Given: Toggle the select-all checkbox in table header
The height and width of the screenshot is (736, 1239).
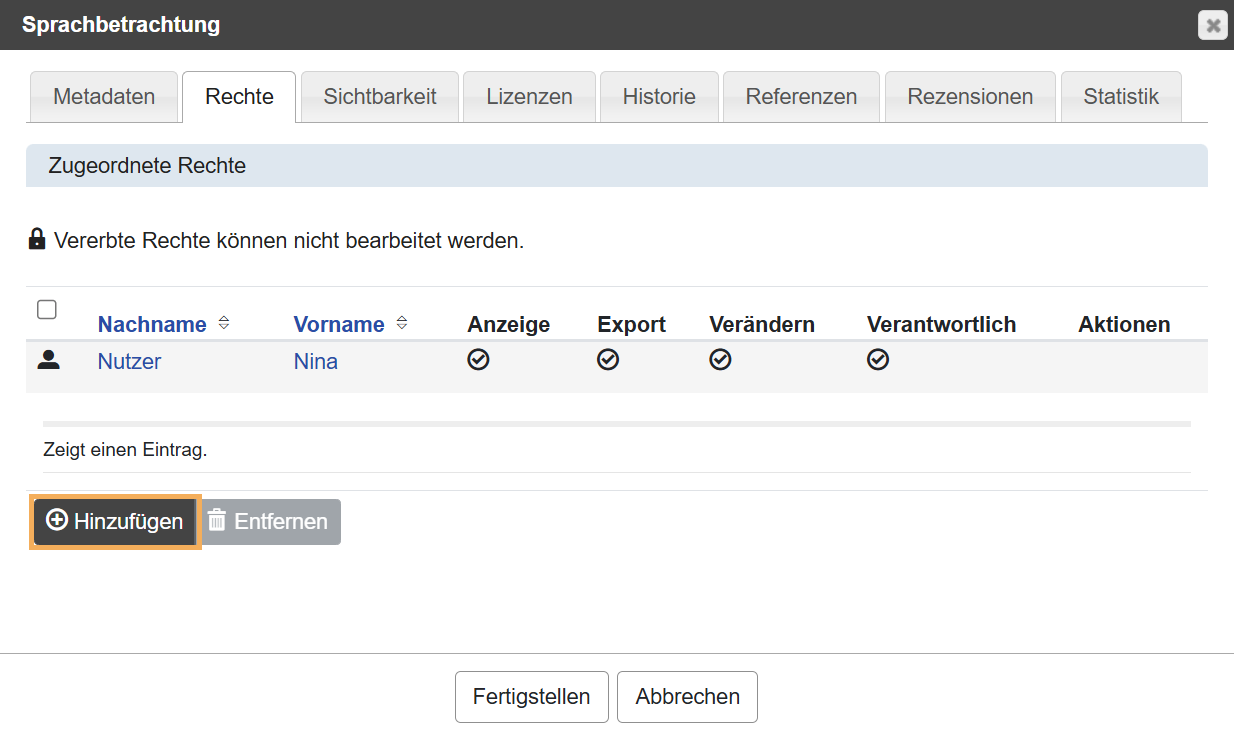Looking at the screenshot, I should 47,310.
